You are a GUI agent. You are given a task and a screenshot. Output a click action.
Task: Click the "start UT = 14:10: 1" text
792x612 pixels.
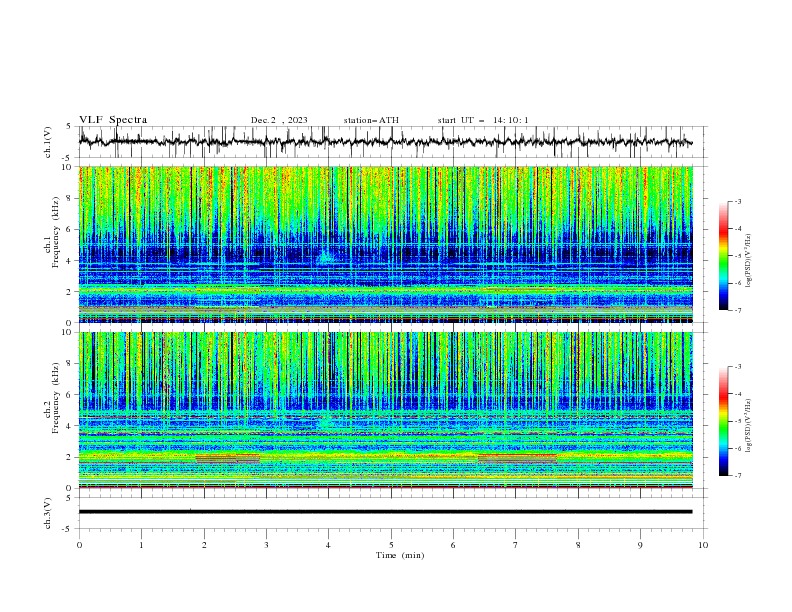(483, 120)
